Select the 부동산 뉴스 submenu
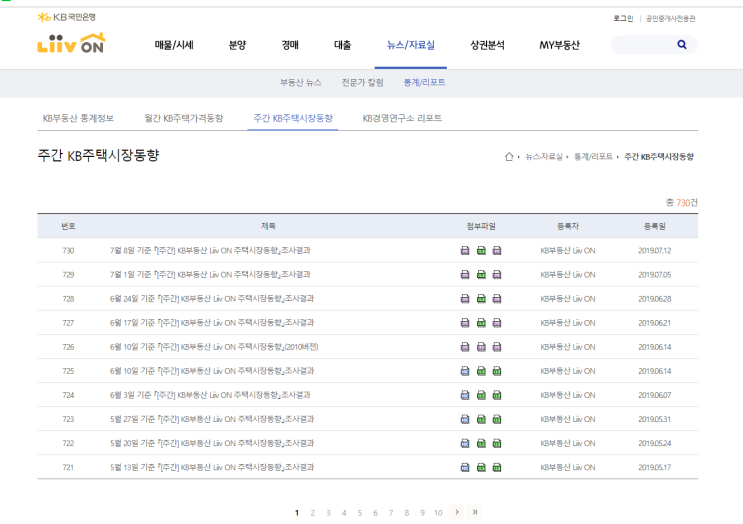 click(x=300, y=82)
